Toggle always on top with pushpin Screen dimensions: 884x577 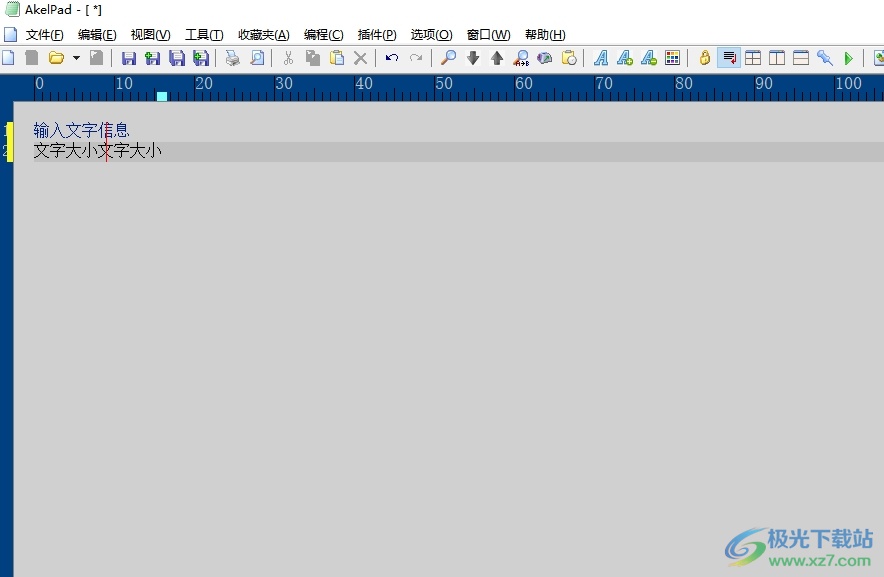point(825,58)
